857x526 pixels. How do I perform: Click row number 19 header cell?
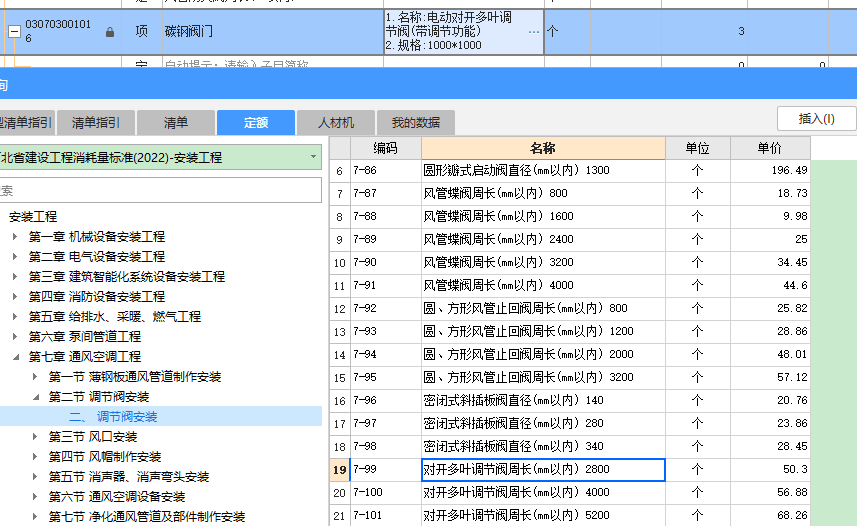coord(339,470)
